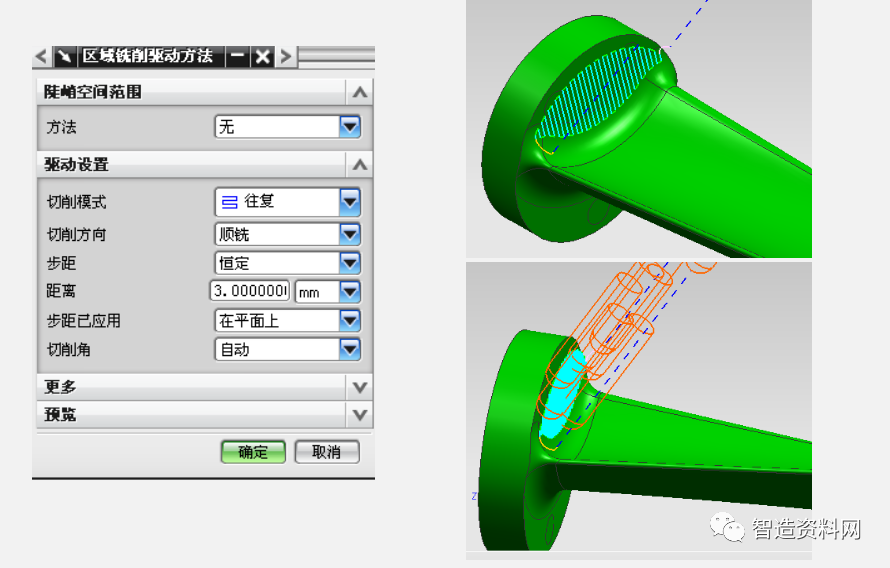Collapse the 陡峭空间范围 section
The width and height of the screenshot is (890, 568).
pyautogui.click(x=360, y=92)
